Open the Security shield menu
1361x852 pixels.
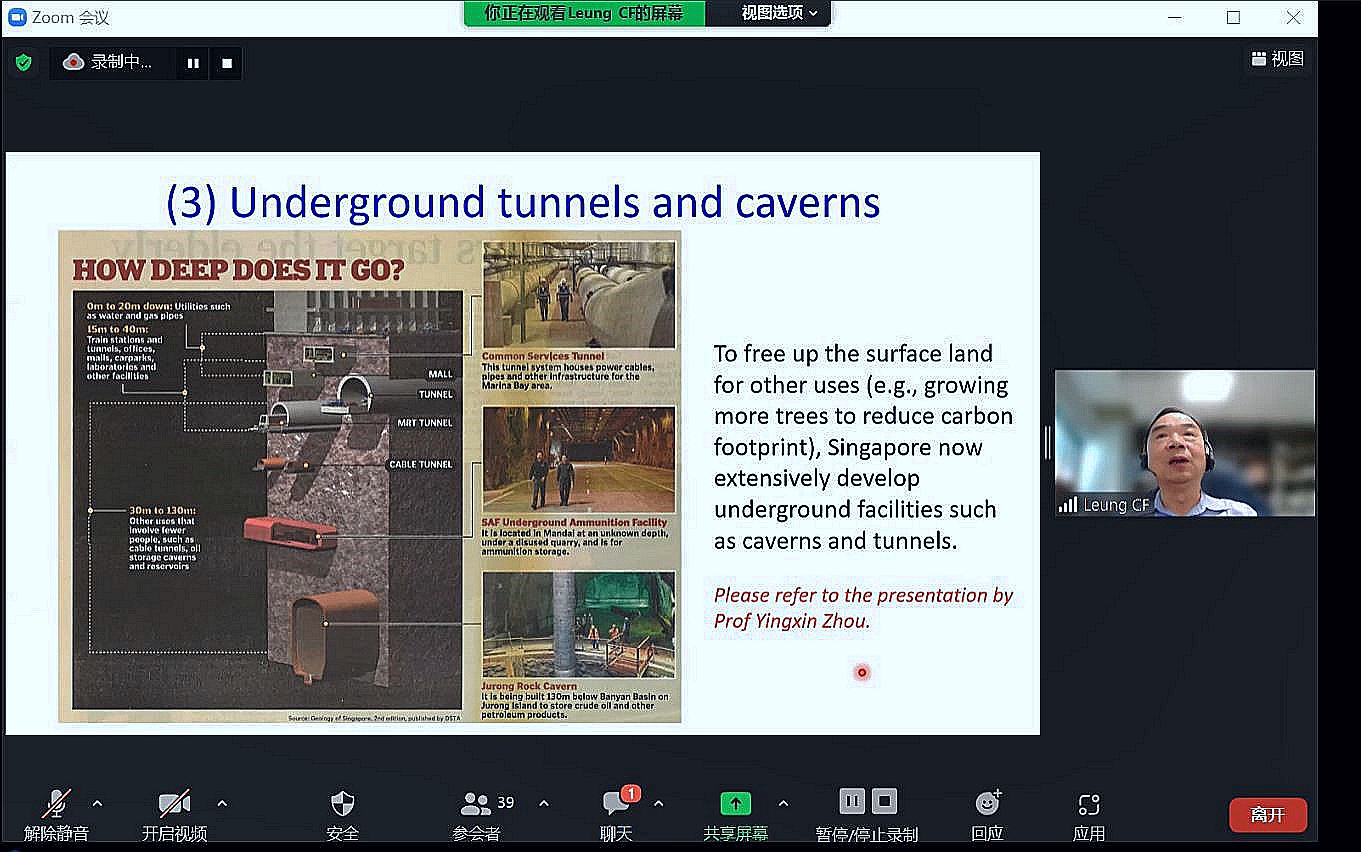coord(342,804)
